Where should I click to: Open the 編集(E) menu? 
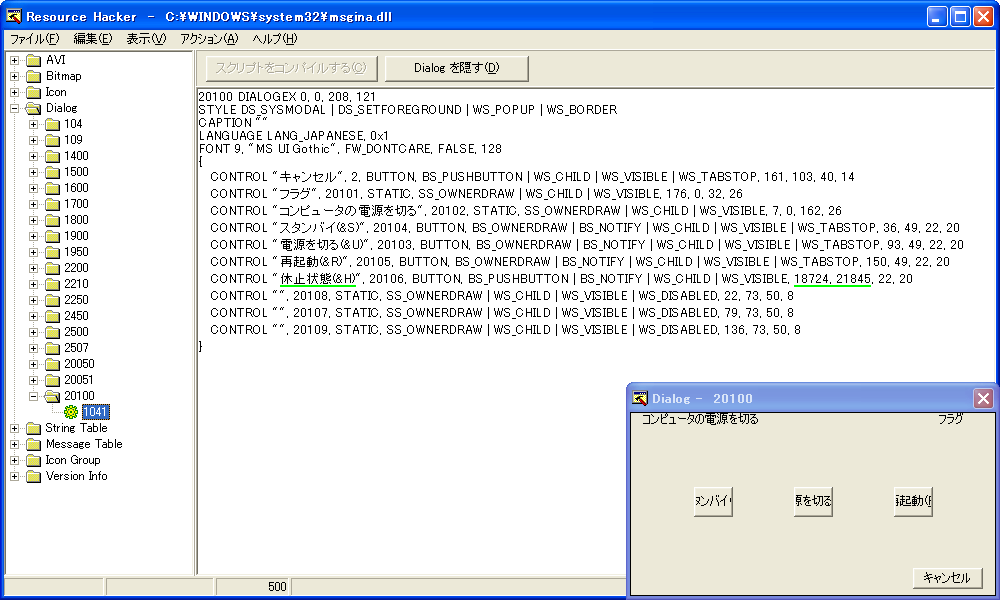tap(92, 39)
